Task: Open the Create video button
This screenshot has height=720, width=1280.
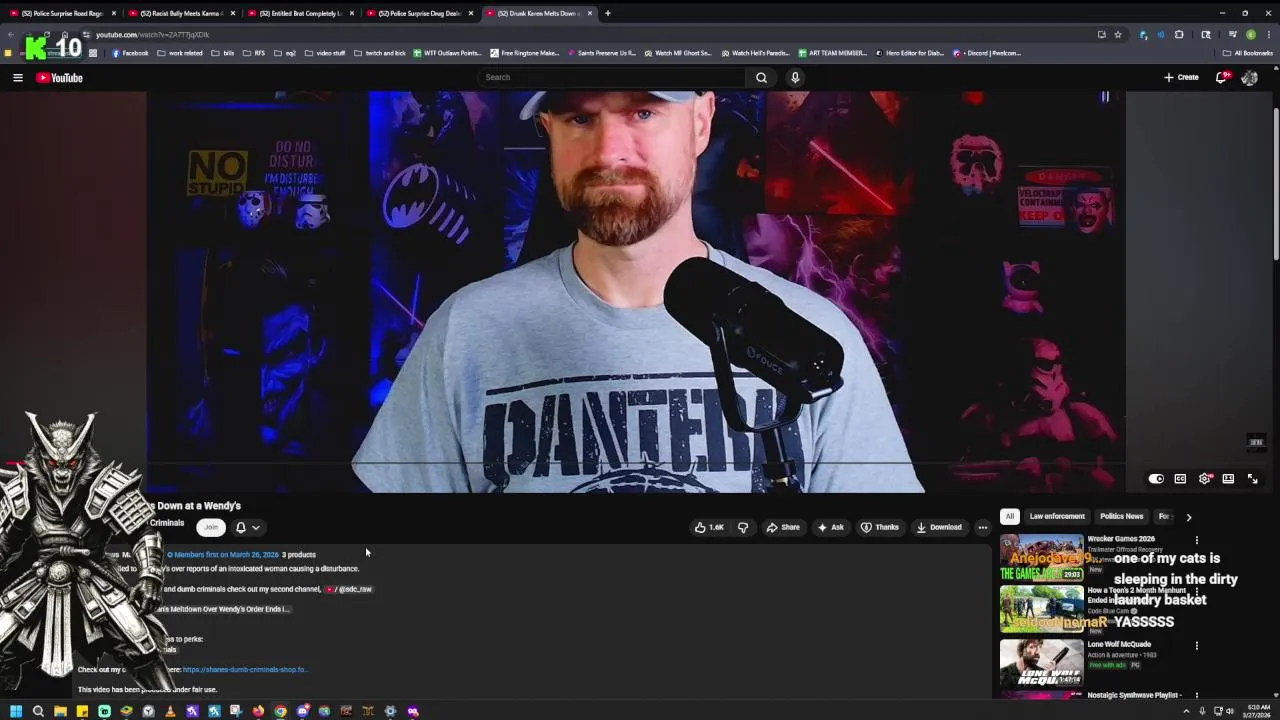Action: [1181, 77]
